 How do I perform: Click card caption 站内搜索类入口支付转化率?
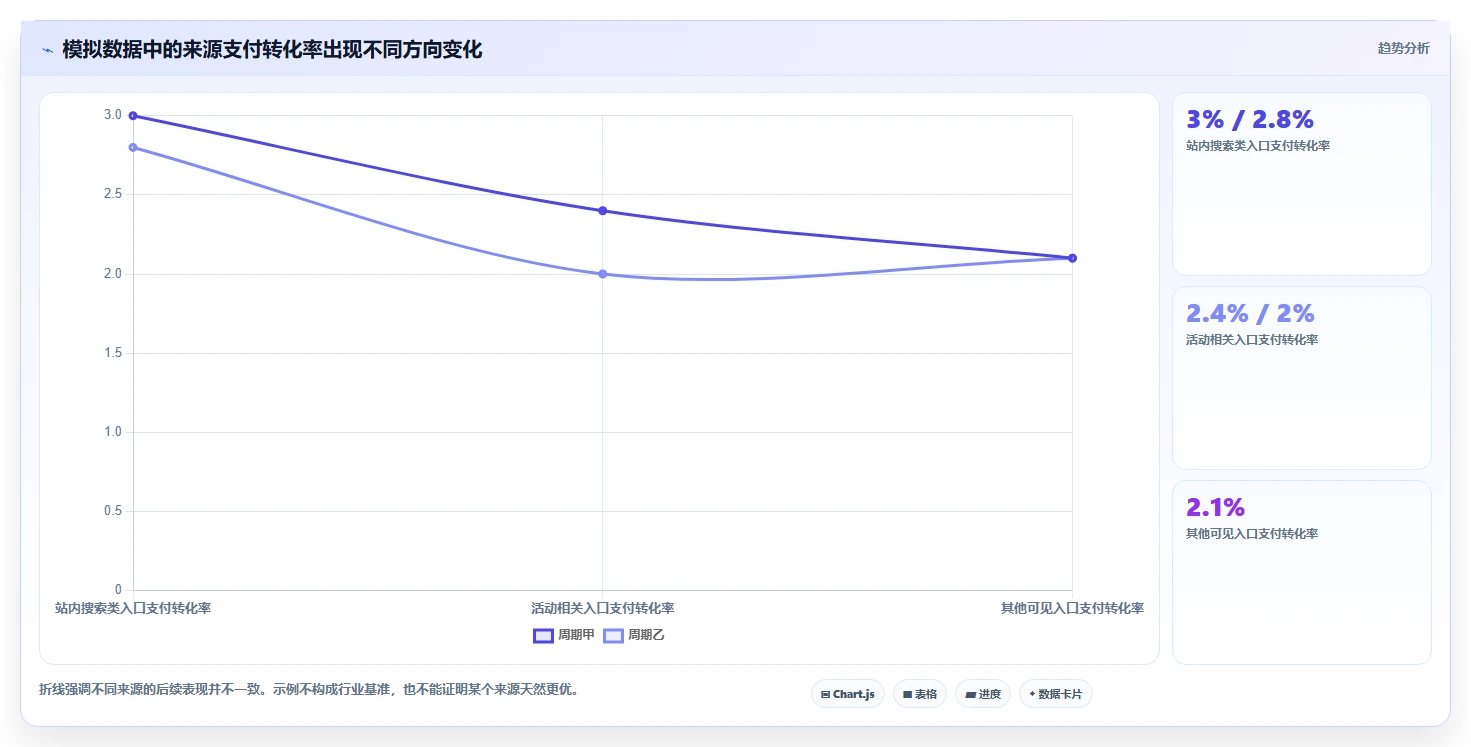coord(1258,146)
